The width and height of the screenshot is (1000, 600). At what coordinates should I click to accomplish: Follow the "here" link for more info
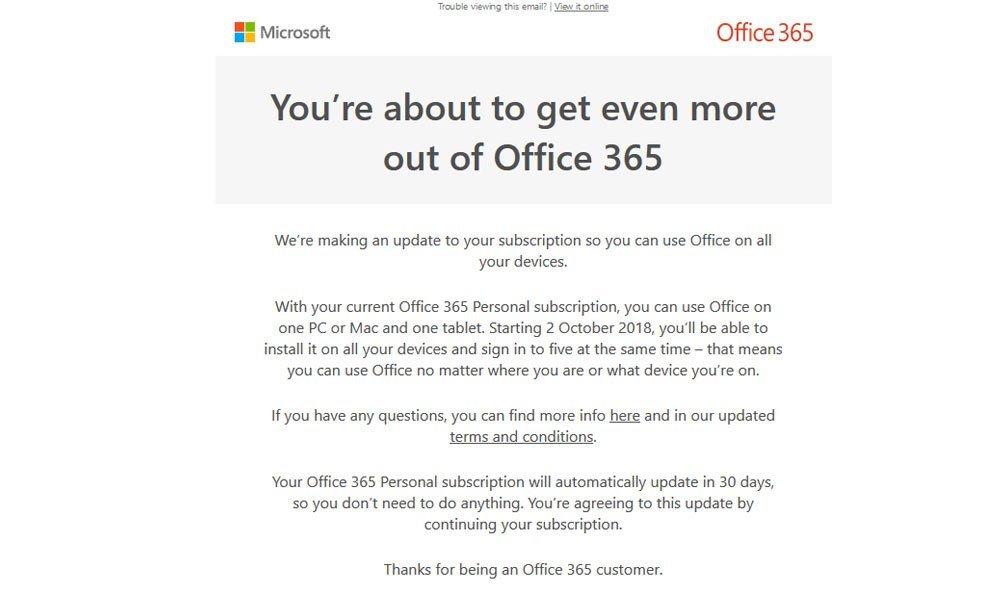[624, 416]
